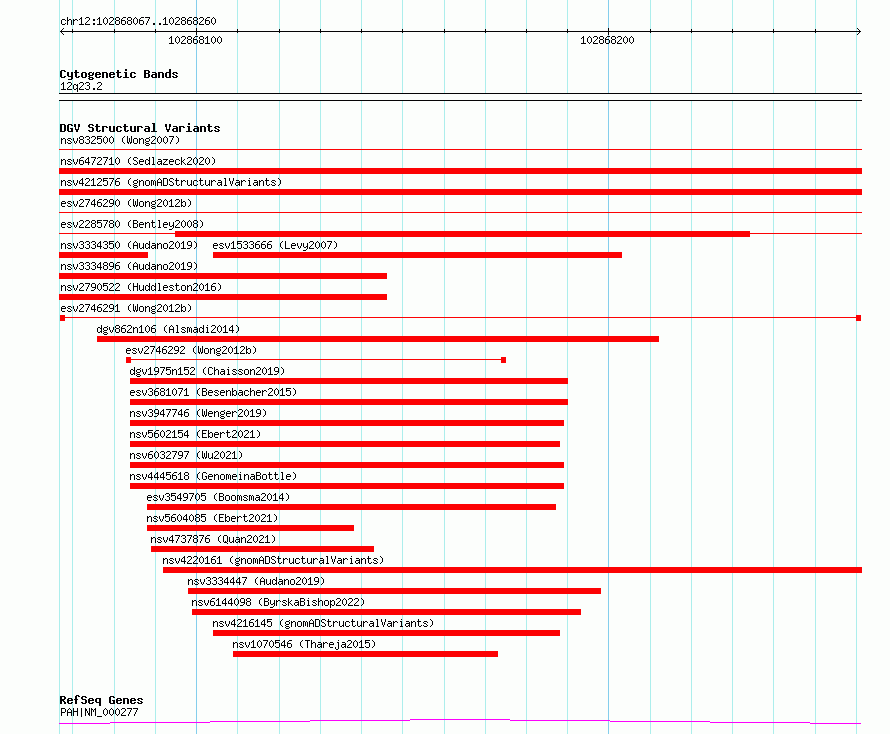This screenshot has width=890, height=734.
Task: Open nsv4216145 (gnomADStructuralVariants) label
Action: click(323, 623)
